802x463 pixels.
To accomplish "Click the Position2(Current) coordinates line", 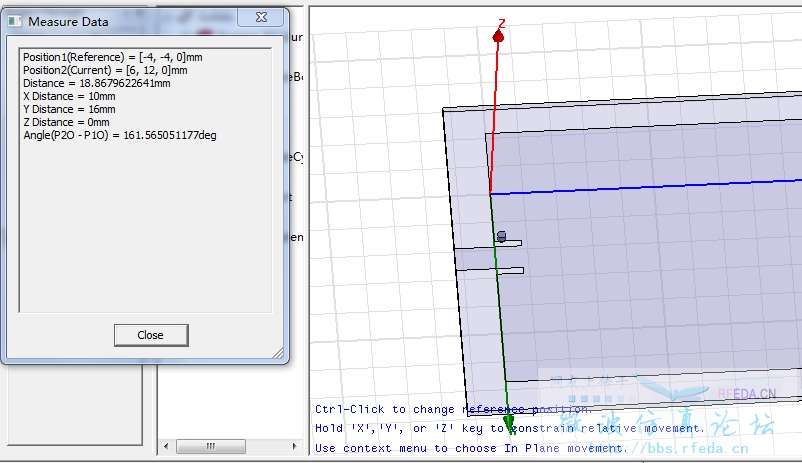I will [104, 70].
